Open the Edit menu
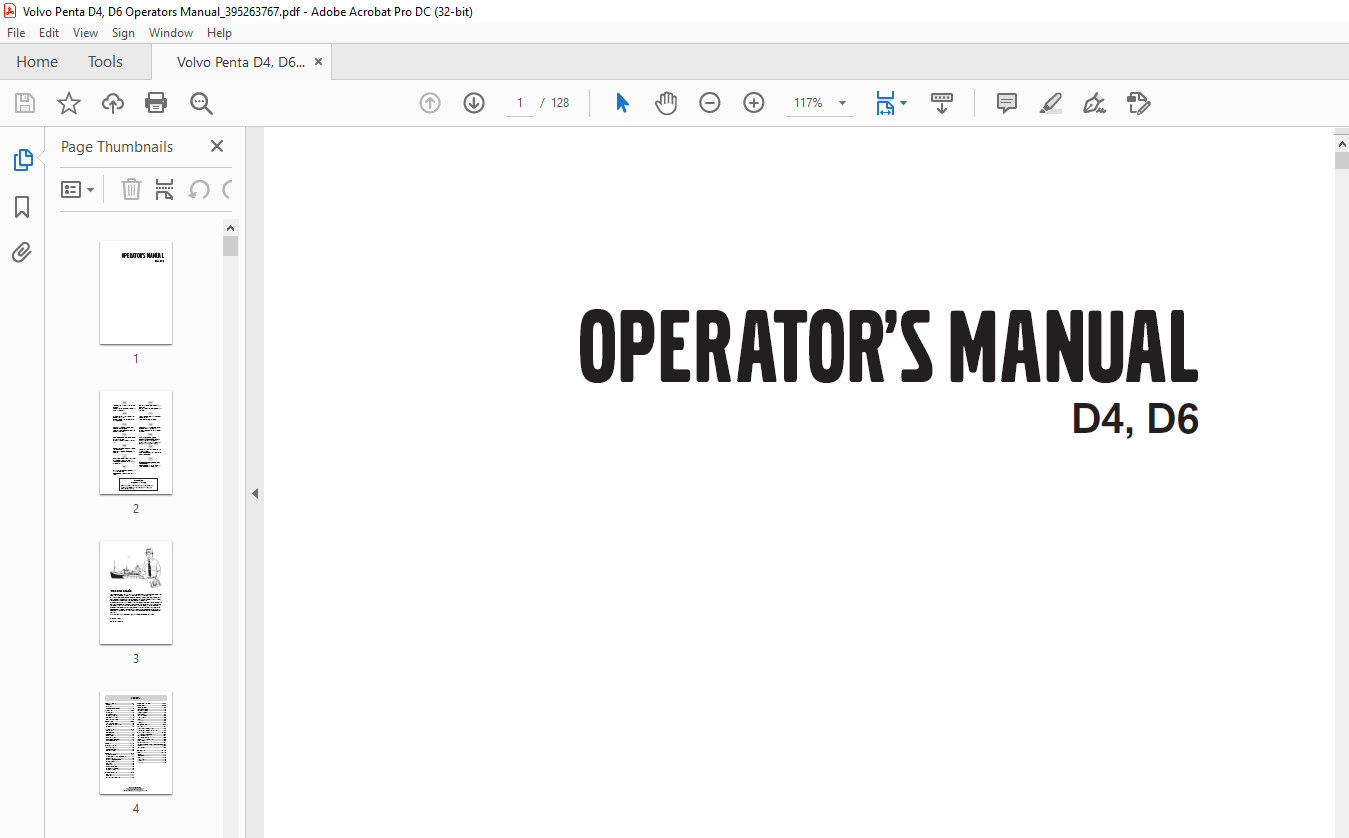Screen dimensions: 1349x838 pyautogui.click(x=49, y=33)
